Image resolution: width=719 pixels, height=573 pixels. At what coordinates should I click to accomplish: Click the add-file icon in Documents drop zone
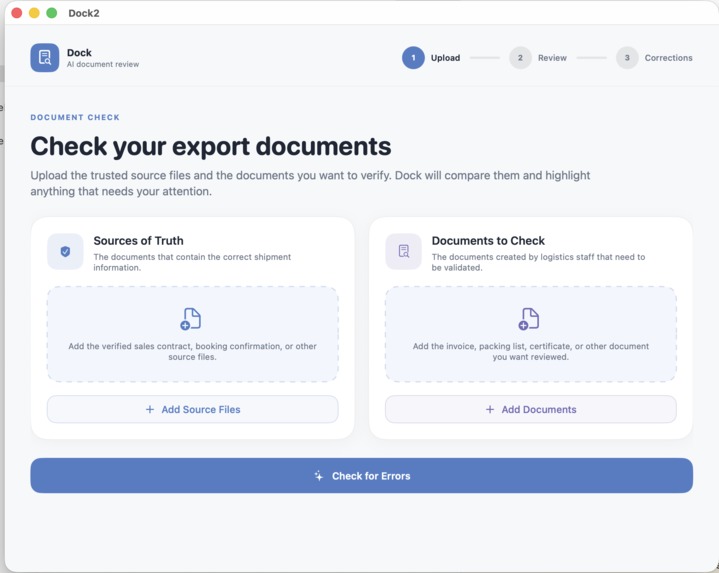pos(529,319)
